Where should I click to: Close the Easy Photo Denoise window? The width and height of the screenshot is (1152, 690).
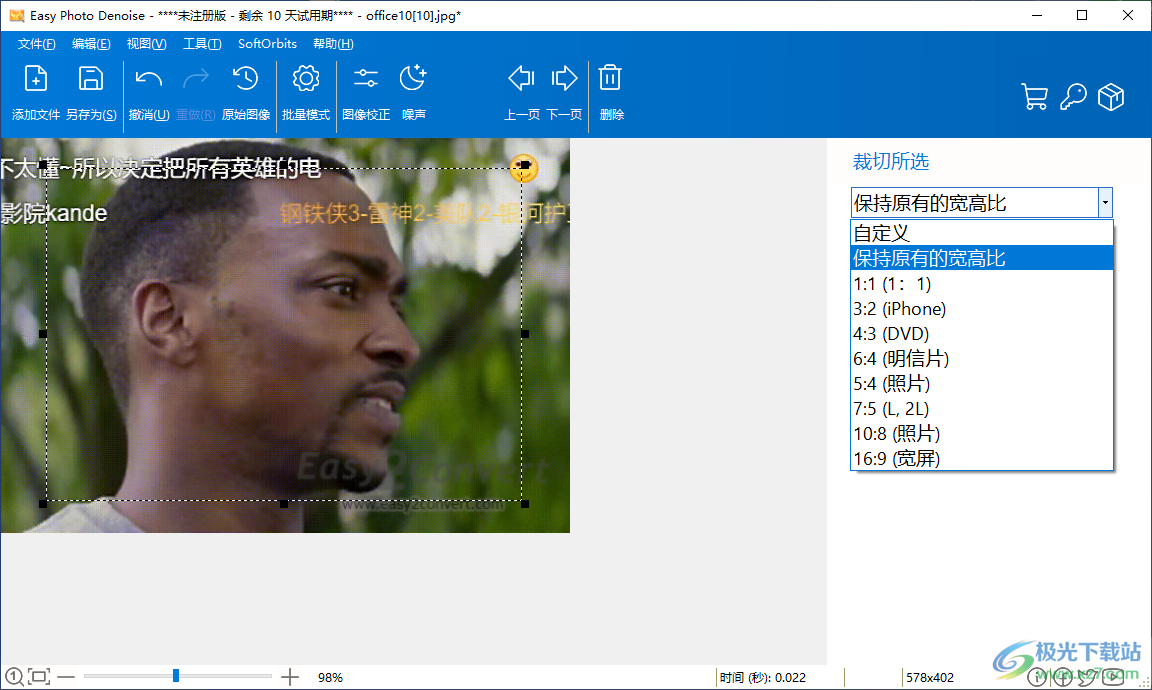(x=1128, y=15)
